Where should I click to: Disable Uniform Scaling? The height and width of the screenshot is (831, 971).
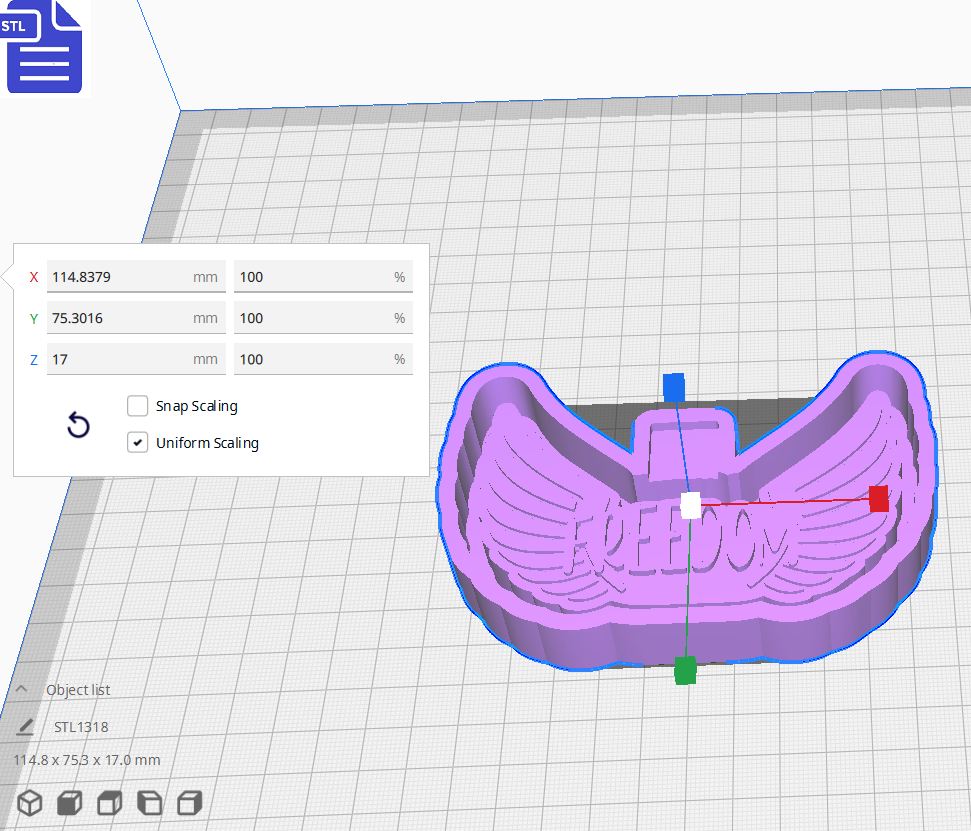tap(137, 442)
